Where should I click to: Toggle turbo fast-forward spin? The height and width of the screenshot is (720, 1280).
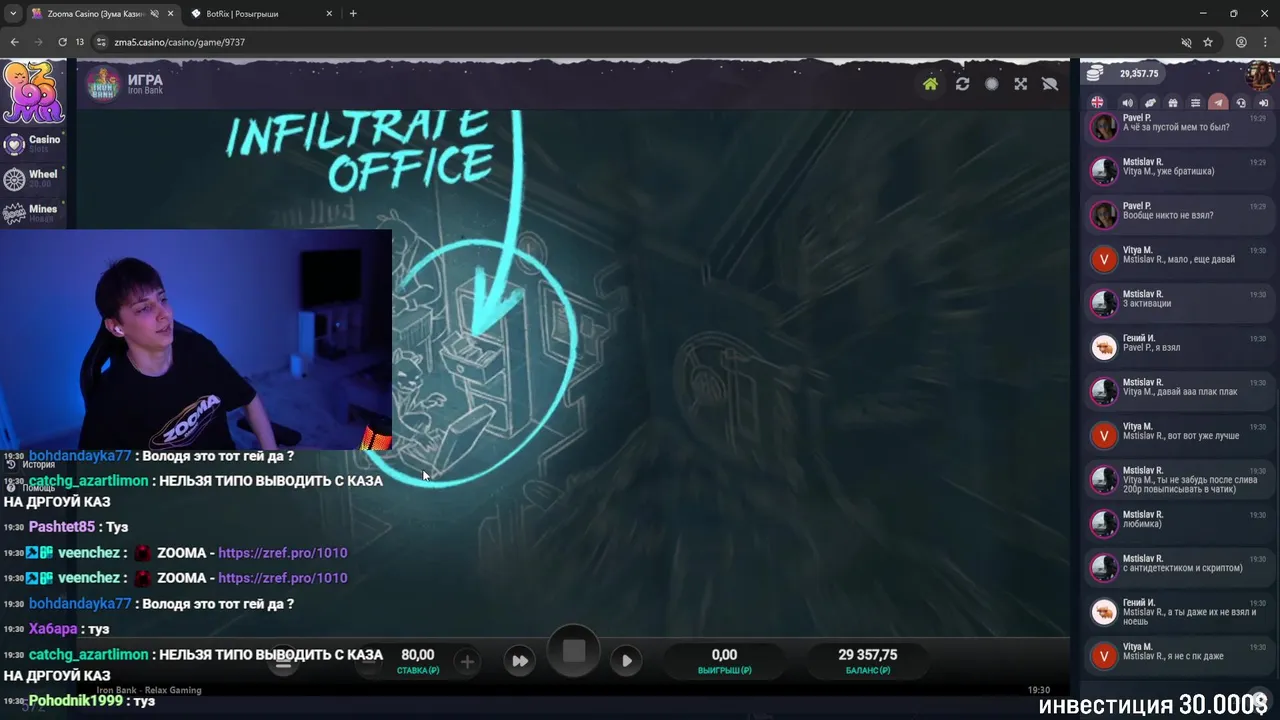(x=520, y=661)
